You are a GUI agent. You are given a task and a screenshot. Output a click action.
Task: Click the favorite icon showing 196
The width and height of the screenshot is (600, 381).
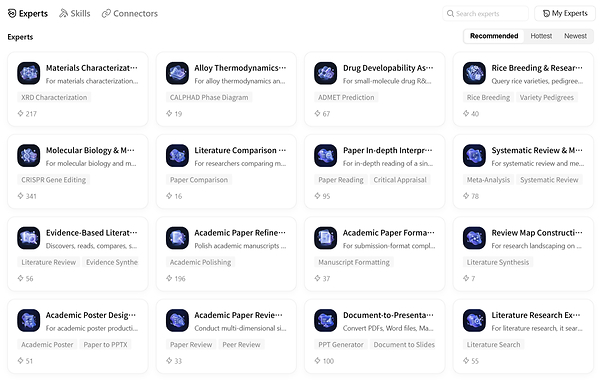coord(169,278)
